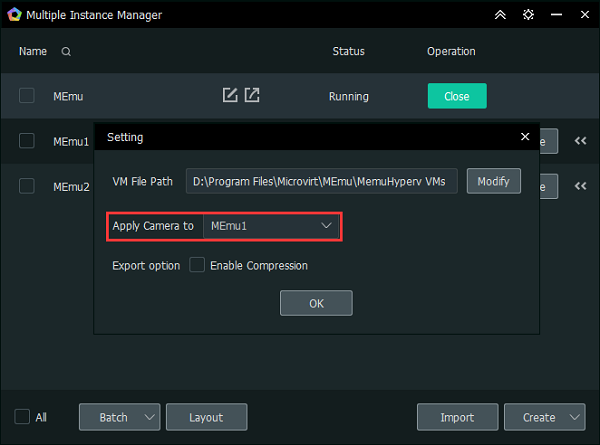
Task: Click the create shortcut icon for MEmu
Action: click(253, 96)
